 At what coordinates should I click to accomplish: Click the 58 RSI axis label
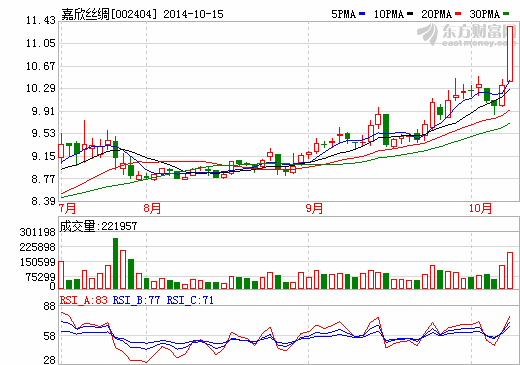(49, 336)
